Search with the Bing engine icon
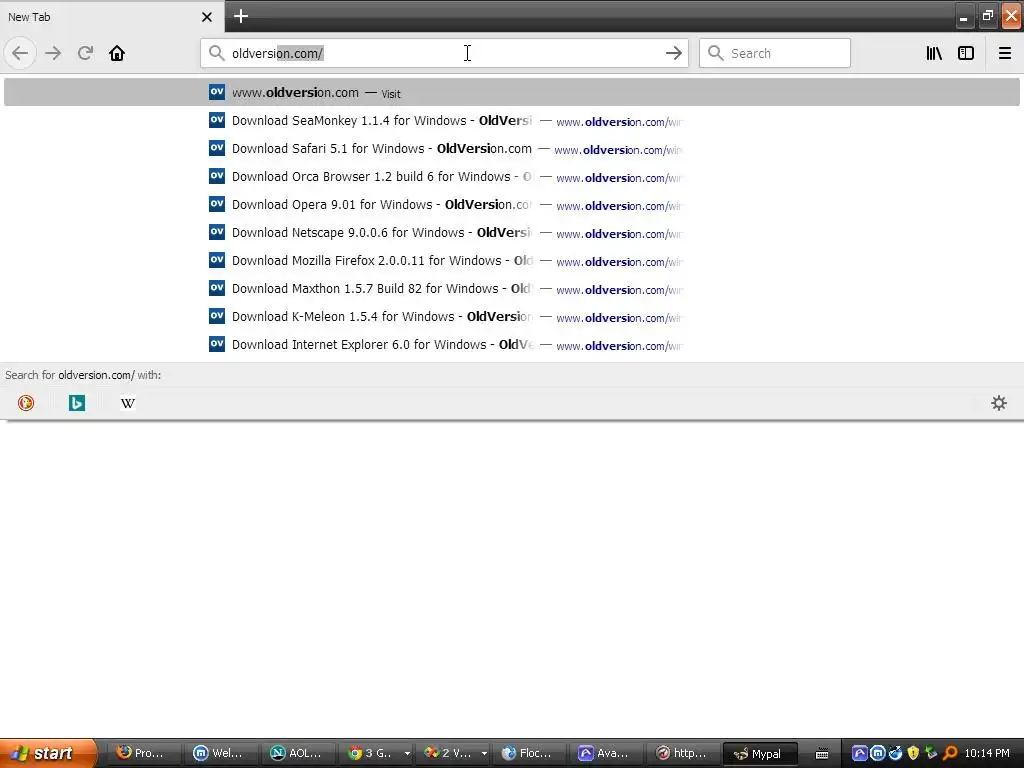Viewport: 1024px width, 768px height. point(77,403)
